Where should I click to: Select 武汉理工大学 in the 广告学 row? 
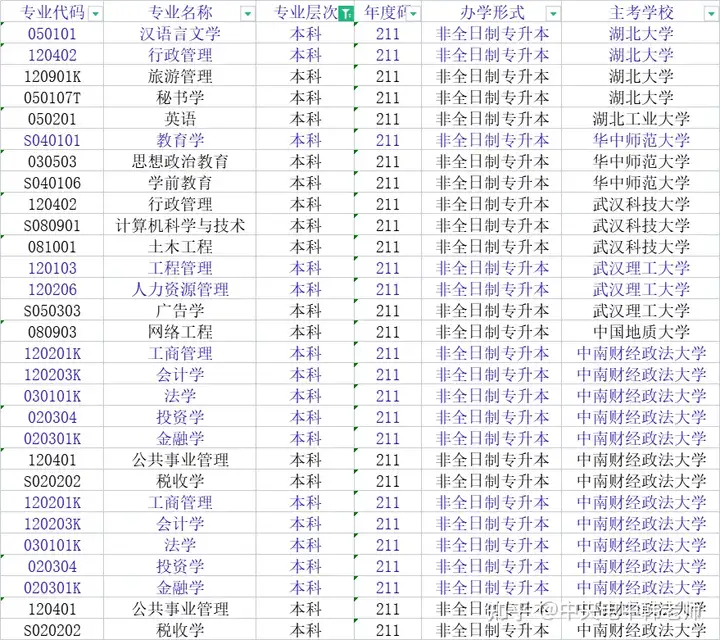click(x=641, y=311)
